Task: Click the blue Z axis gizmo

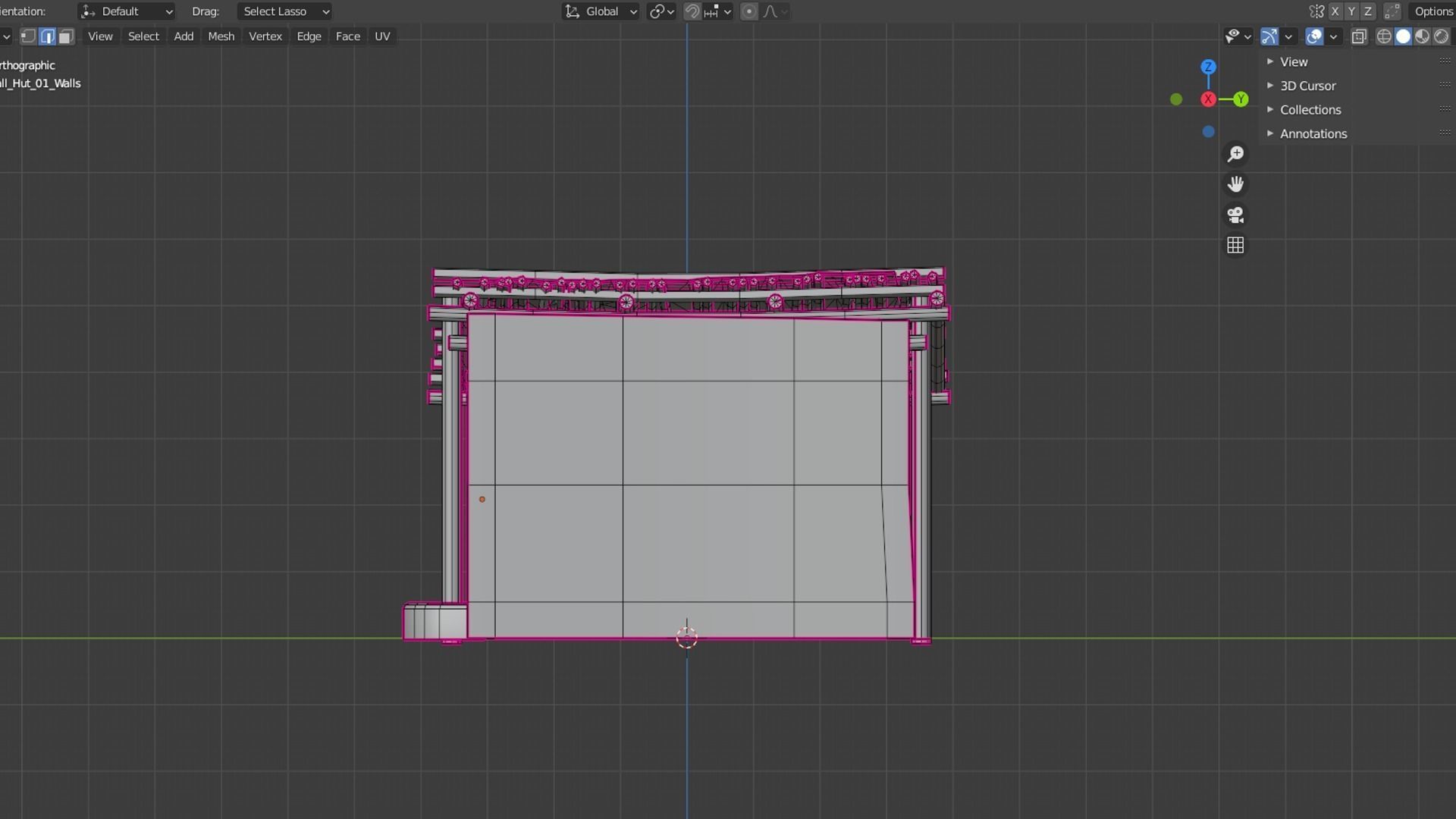Action: click(1208, 67)
